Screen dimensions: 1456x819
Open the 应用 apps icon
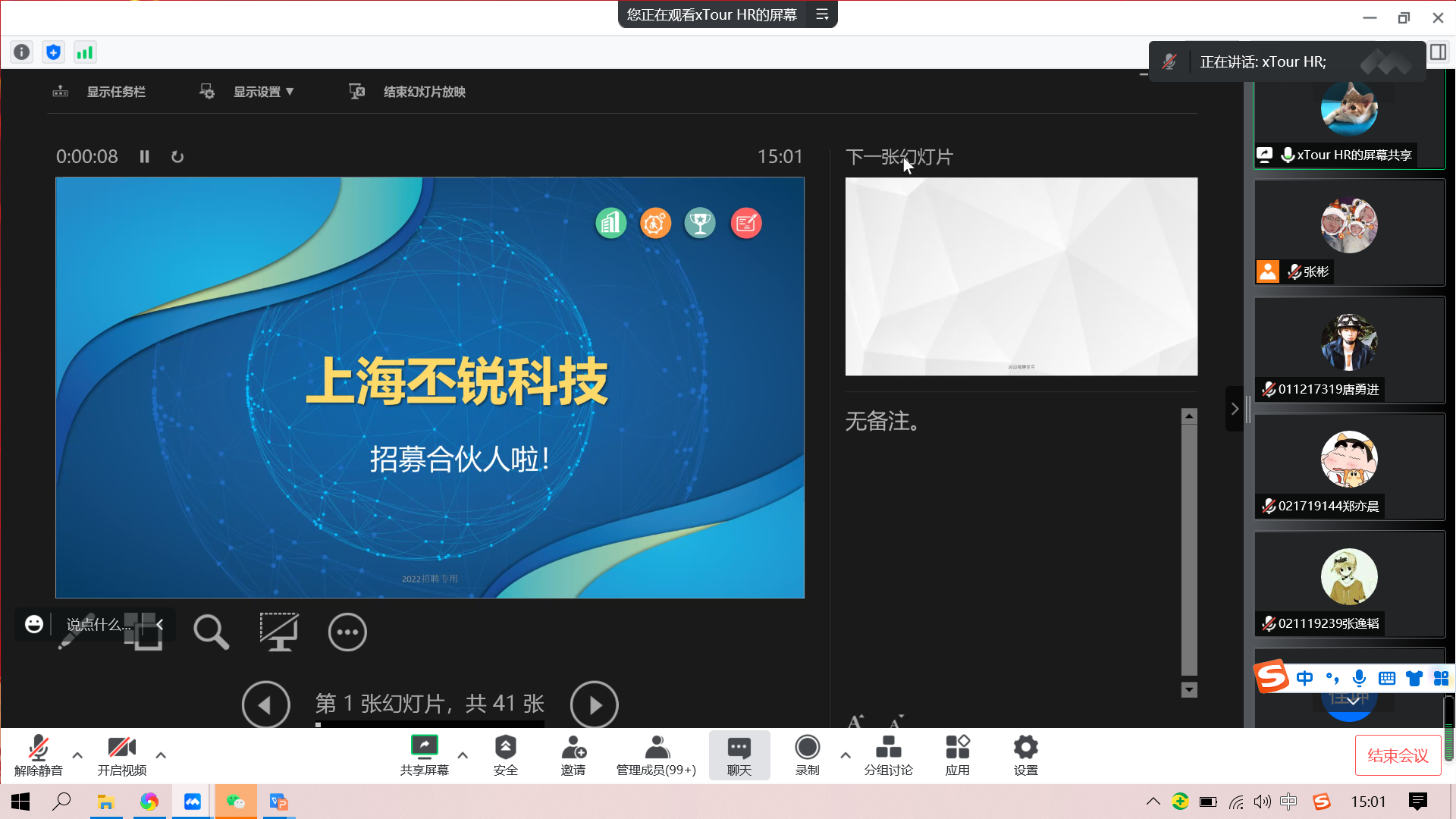tap(957, 748)
